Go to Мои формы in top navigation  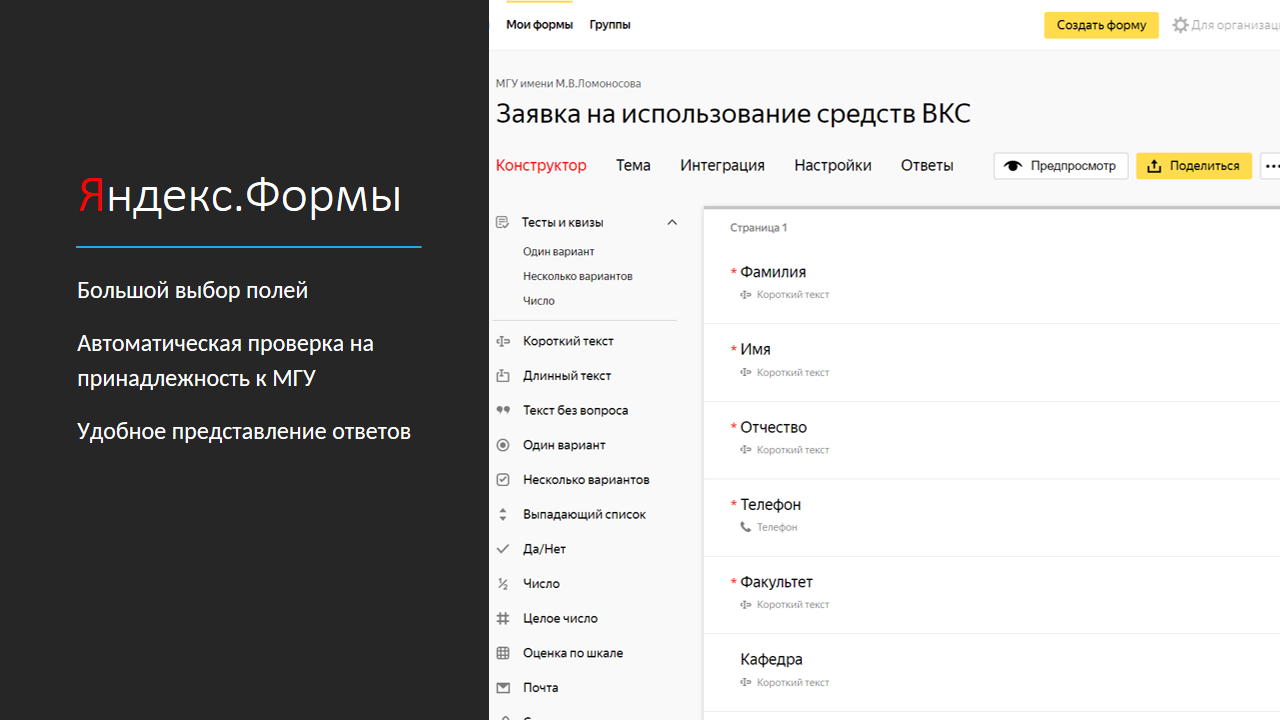click(x=540, y=25)
